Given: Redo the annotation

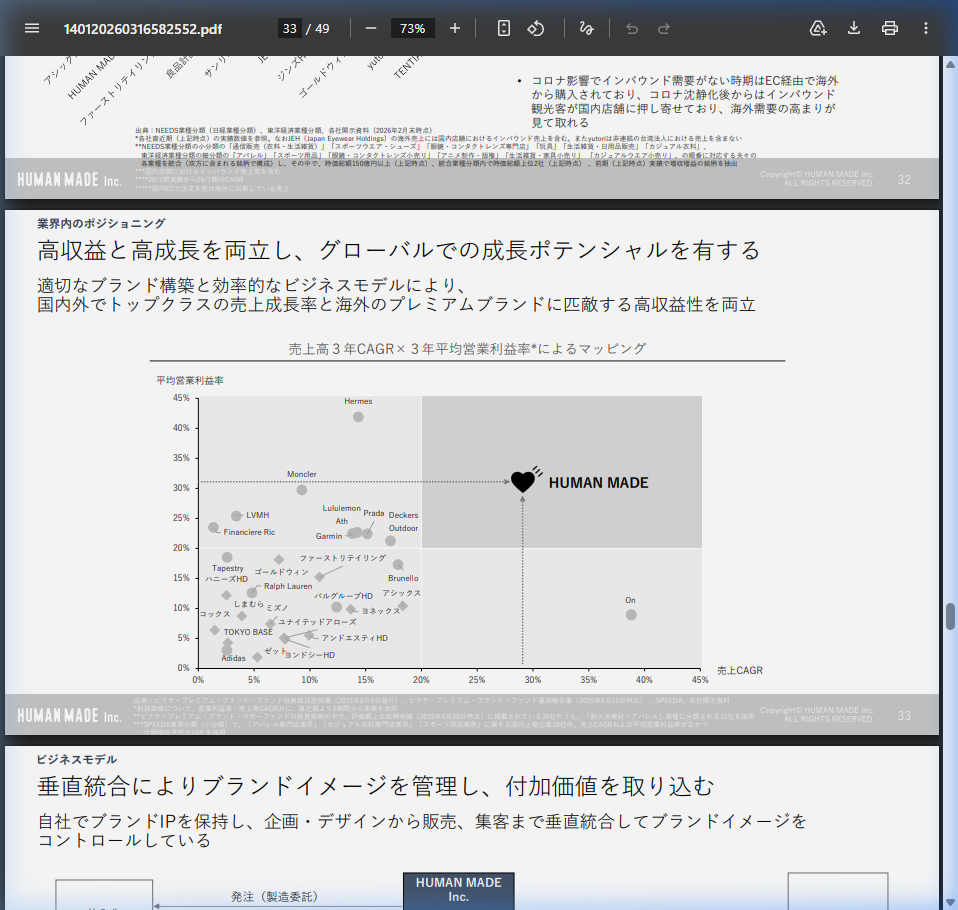Looking at the screenshot, I should tap(664, 29).
